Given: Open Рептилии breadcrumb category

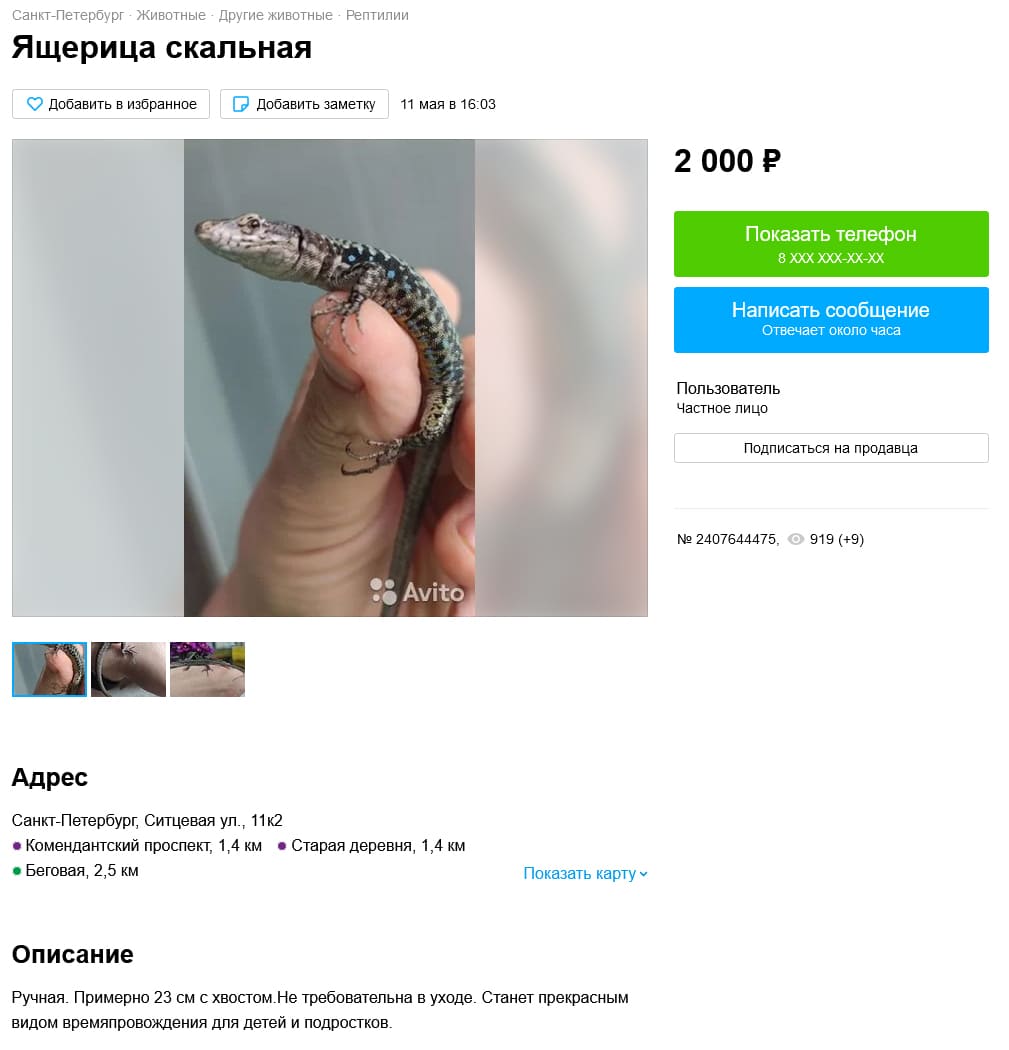Looking at the screenshot, I should 377,15.
